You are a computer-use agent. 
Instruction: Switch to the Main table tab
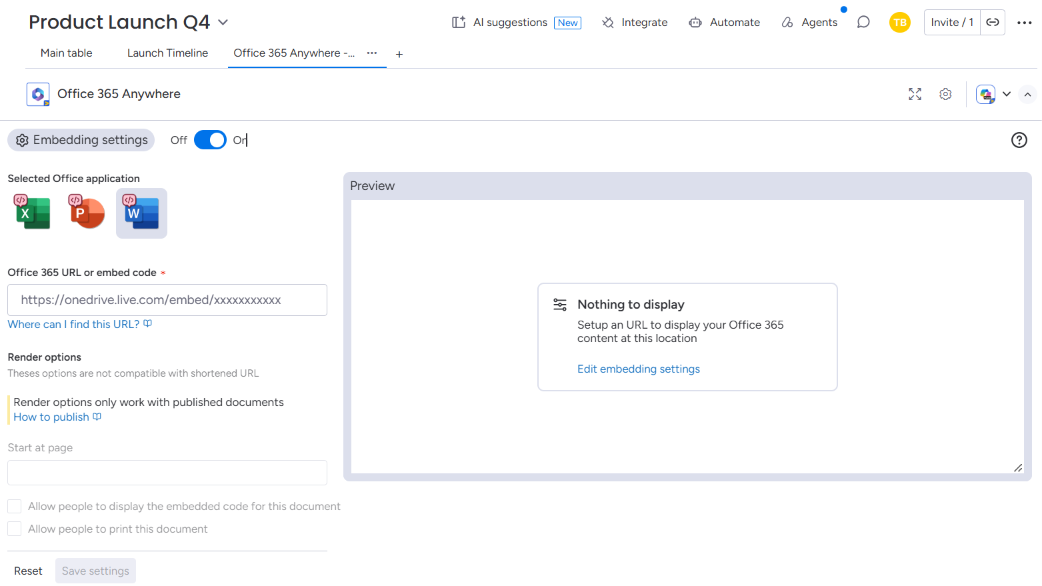[66, 53]
